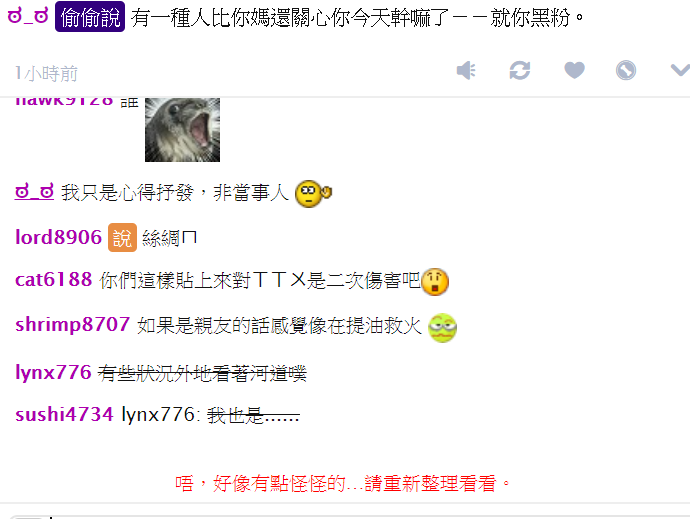Mute this plurk with speaker icon
Screen dimensions: 690x519
[x=466, y=70]
